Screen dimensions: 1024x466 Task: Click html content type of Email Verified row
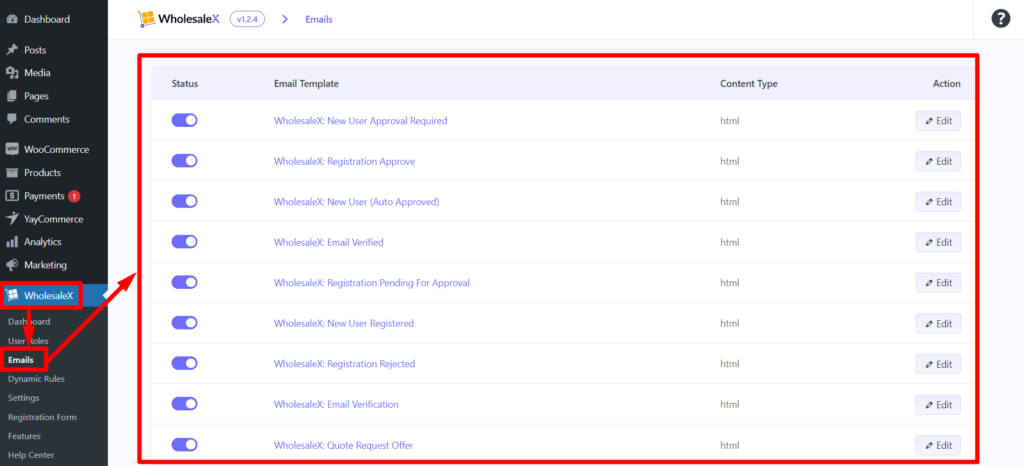[729, 242]
